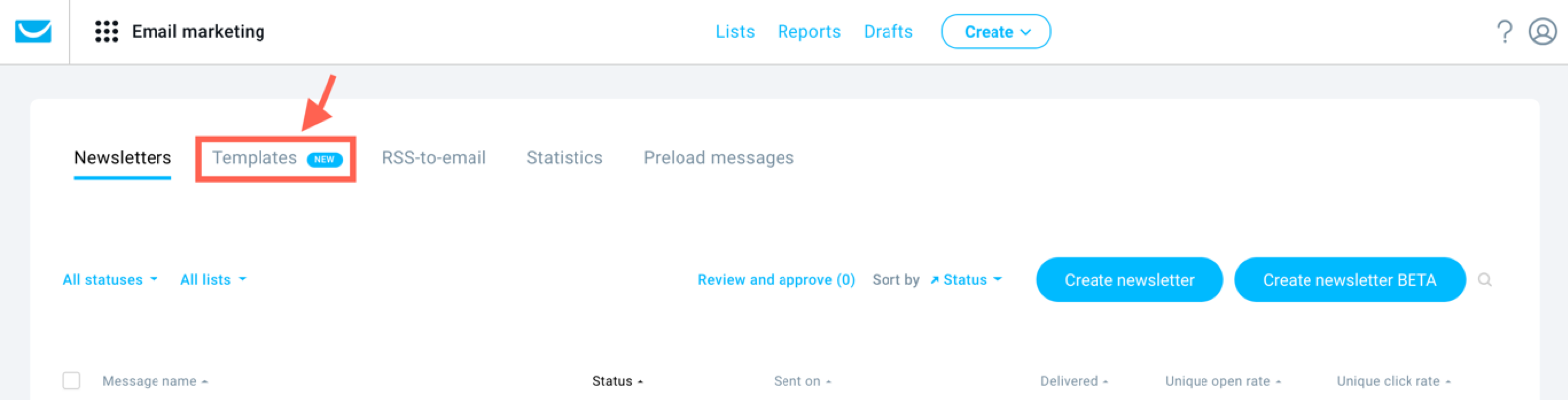Expand the All lists filter
This screenshot has width=1568, height=400.
click(x=213, y=280)
